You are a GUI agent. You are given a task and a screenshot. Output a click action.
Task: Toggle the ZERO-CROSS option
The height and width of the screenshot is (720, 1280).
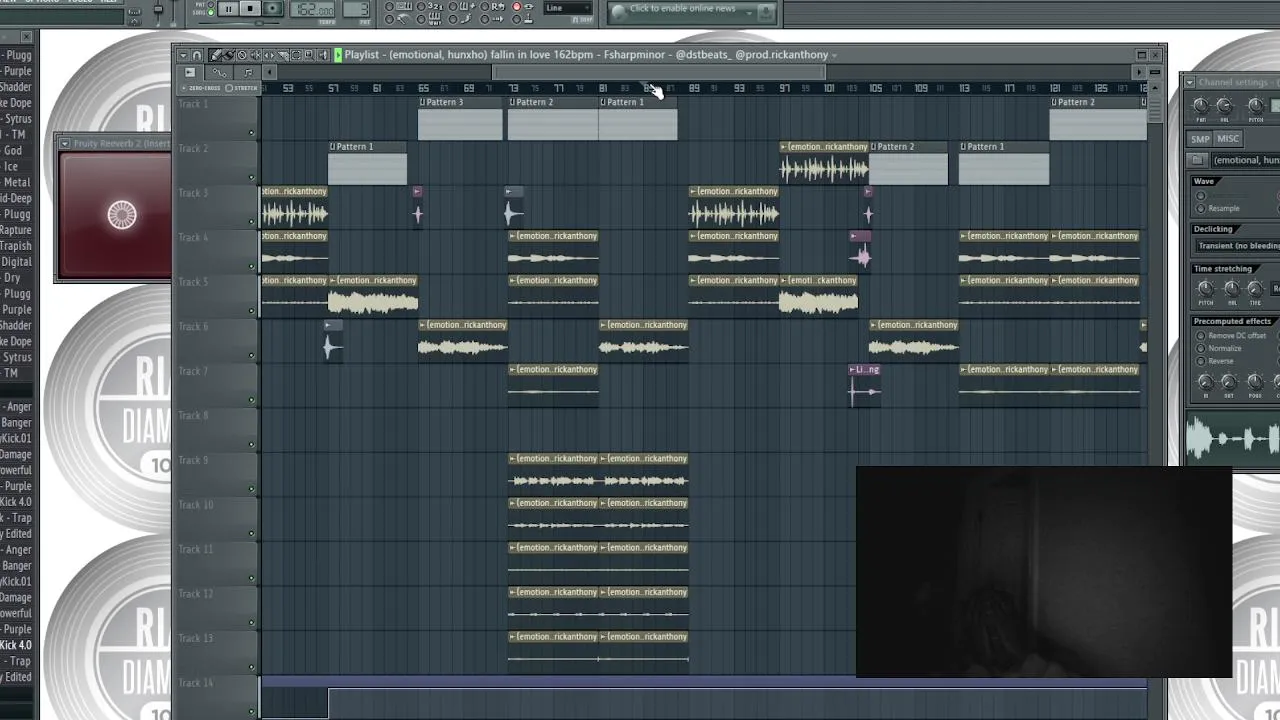[x=203, y=88]
